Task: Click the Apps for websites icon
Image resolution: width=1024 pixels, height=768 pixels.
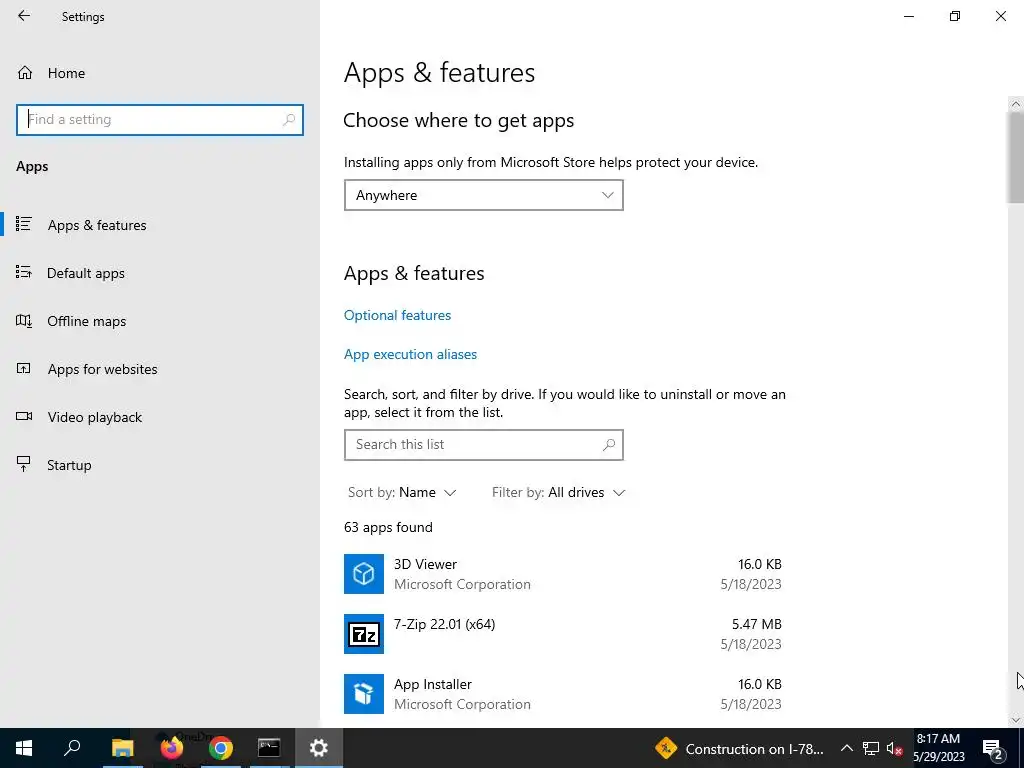Action: pyautogui.click(x=24, y=368)
